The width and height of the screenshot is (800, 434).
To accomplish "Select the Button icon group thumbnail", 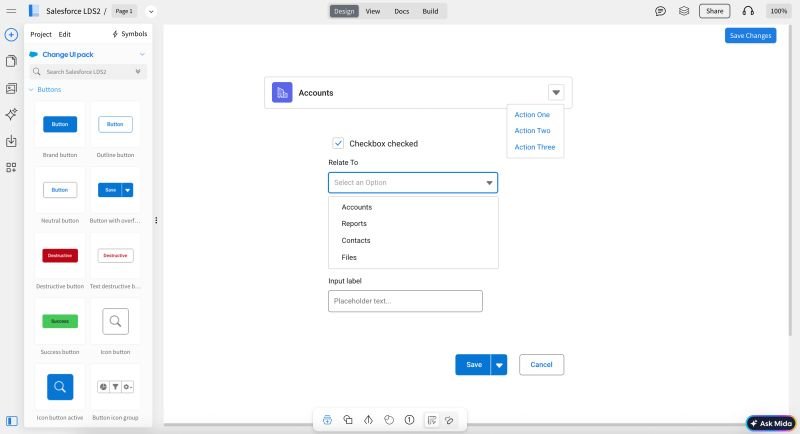I will [x=115, y=387].
